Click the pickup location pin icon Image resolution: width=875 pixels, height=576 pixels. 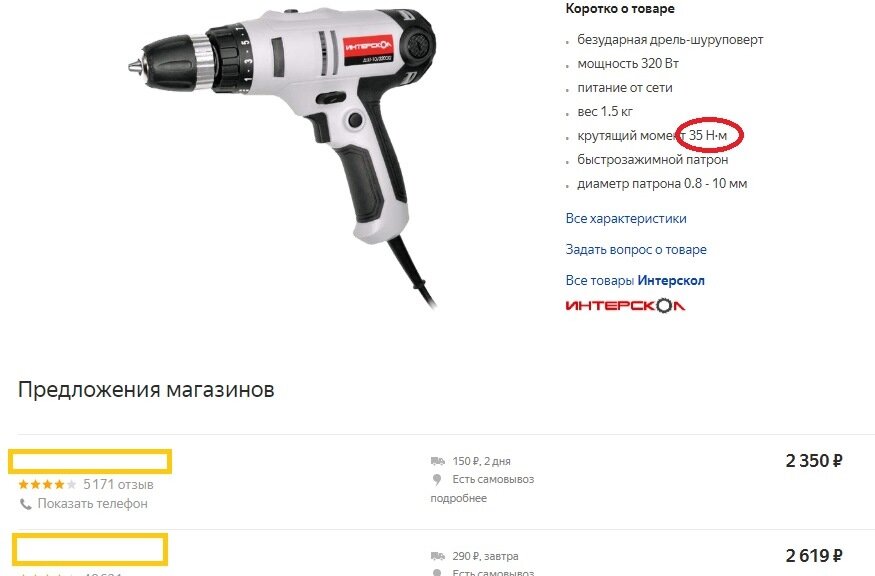point(437,479)
